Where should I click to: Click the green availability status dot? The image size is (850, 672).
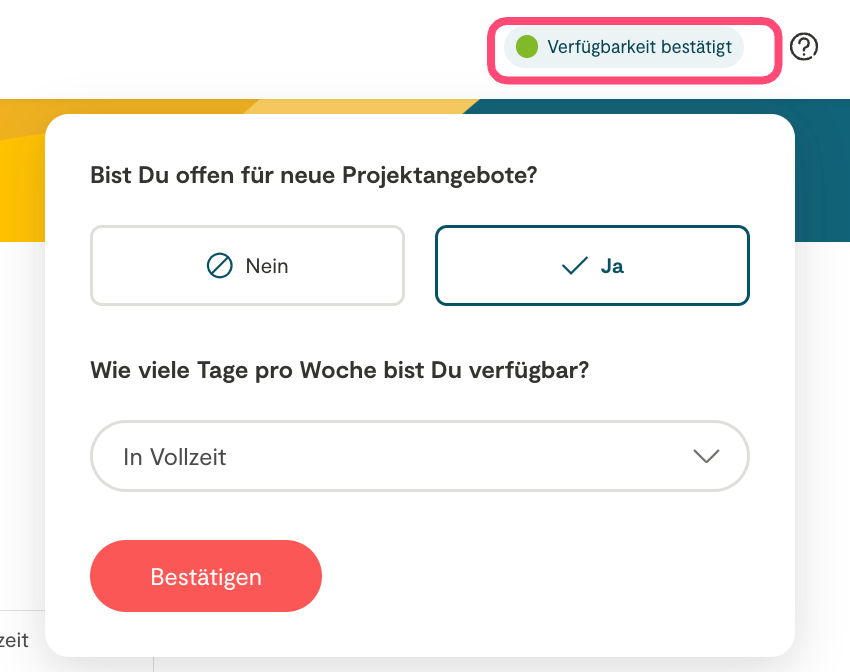pyautogui.click(x=527, y=47)
